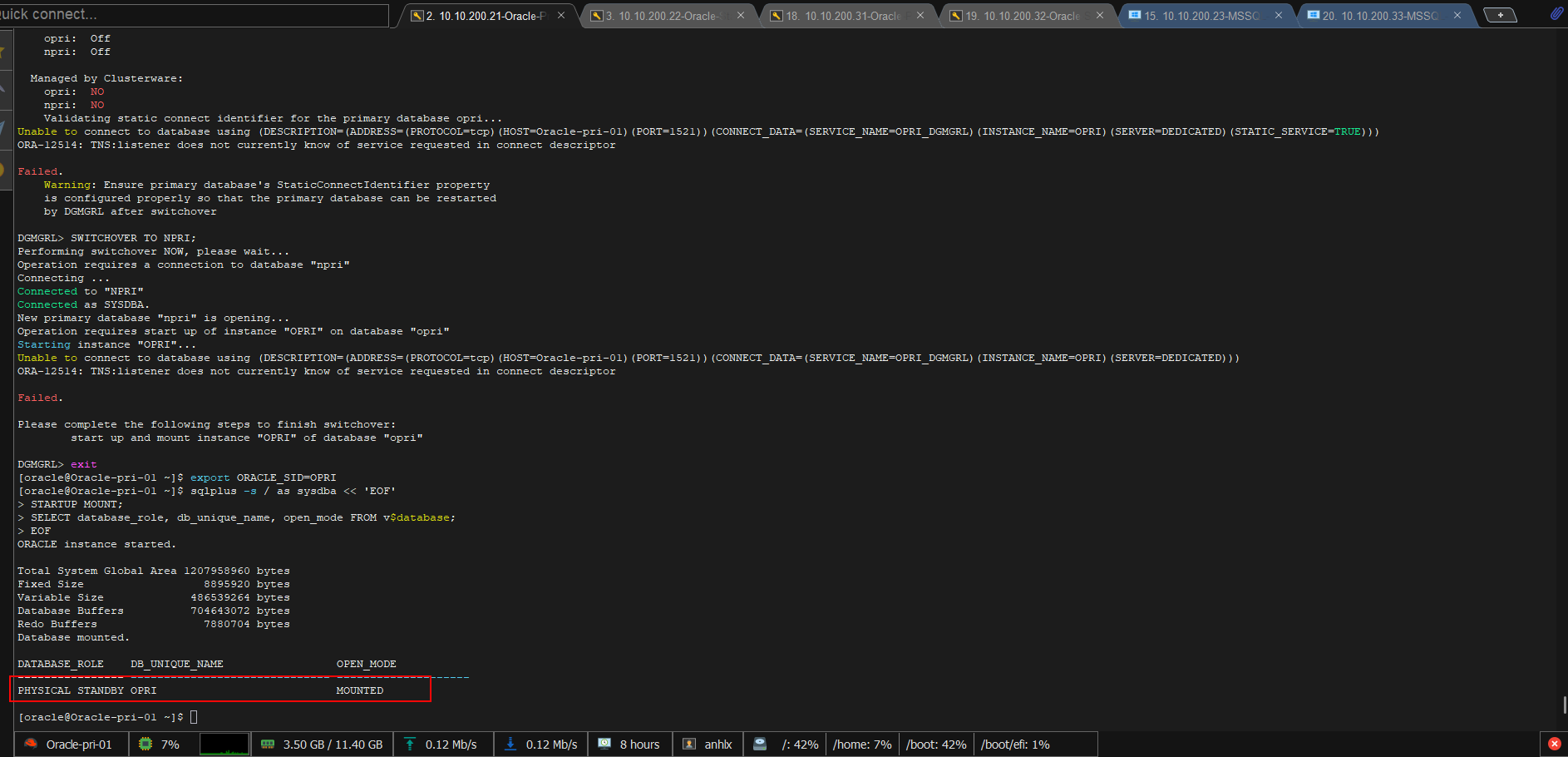Close the 10.10.200.23-MSSQL tab
The width and height of the screenshot is (1568, 757).
[x=1279, y=15]
